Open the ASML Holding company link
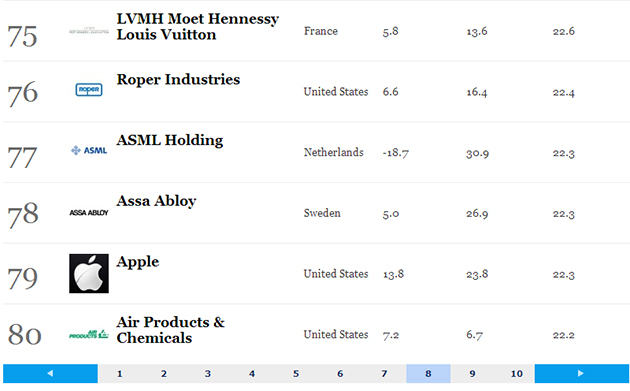The height and width of the screenshot is (391, 630). 170,140
